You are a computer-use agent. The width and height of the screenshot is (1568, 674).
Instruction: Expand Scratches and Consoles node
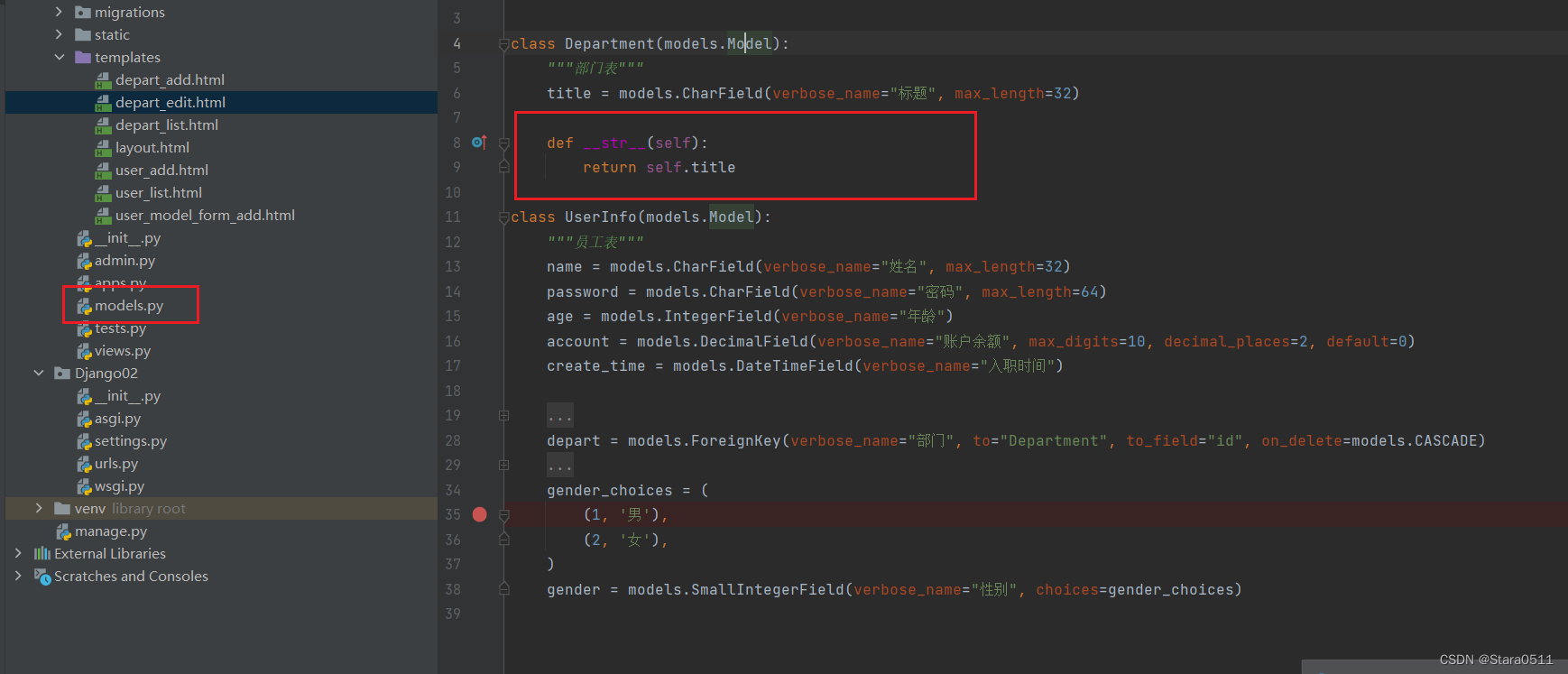click(x=18, y=576)
